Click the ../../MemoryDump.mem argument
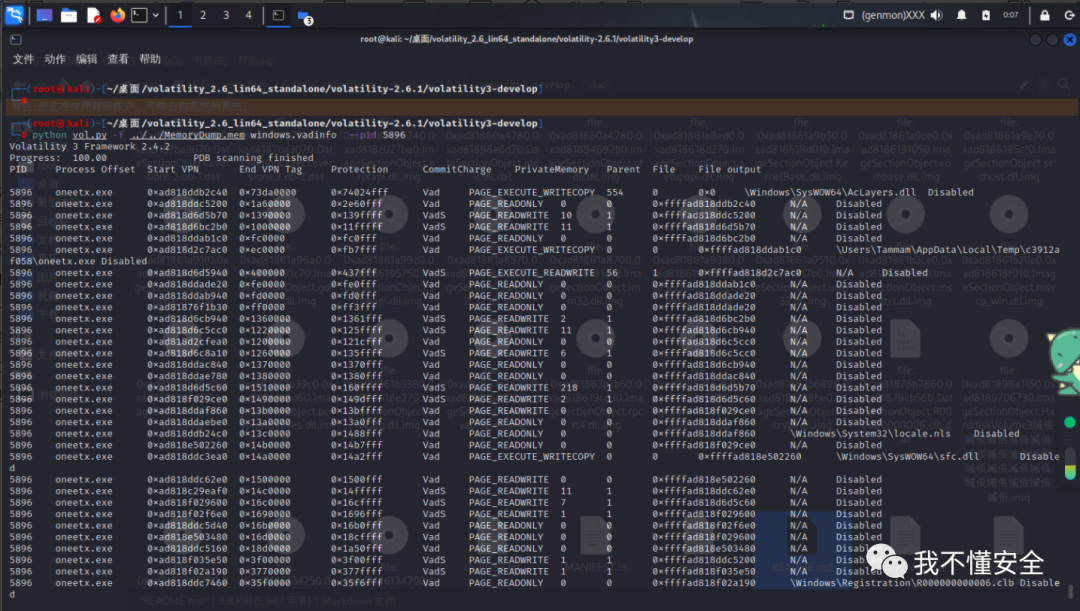The image size is (1080, 611). click(x=187, y=135)
